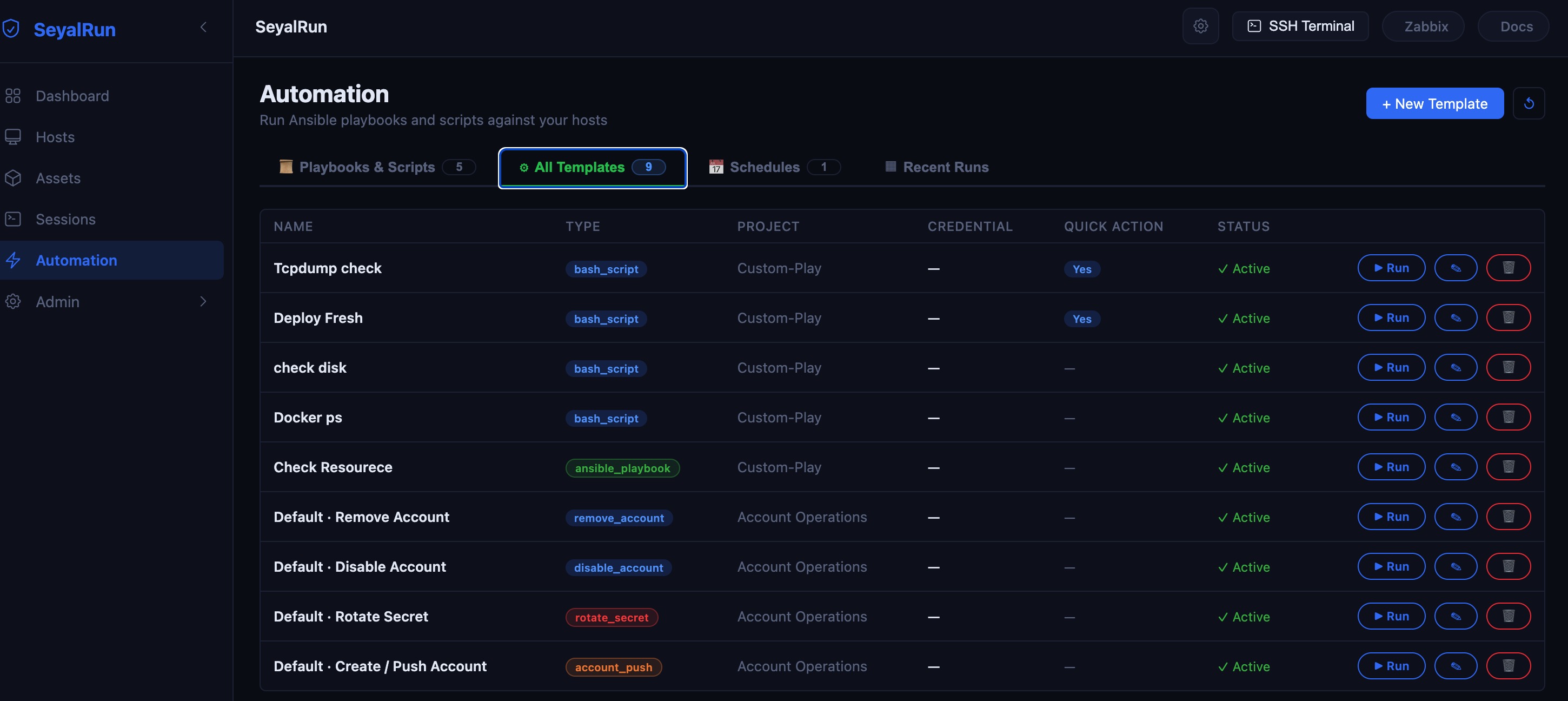Collapse the sidebar with the chevron
The height and width of the screenshot is (701, 1568).
[x=203, y=27]
